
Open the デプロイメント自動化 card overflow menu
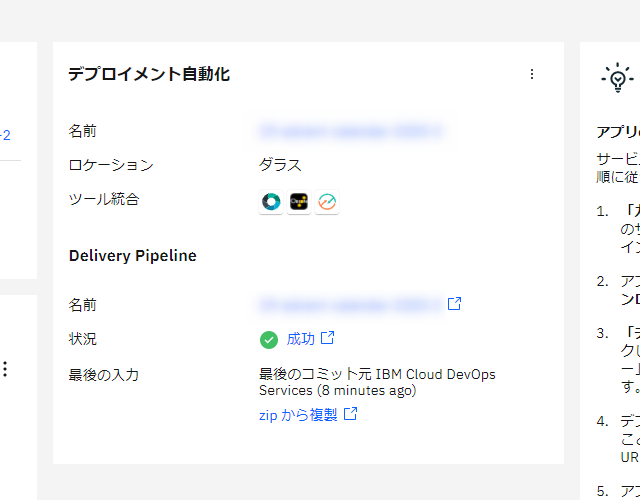[531, 74]
